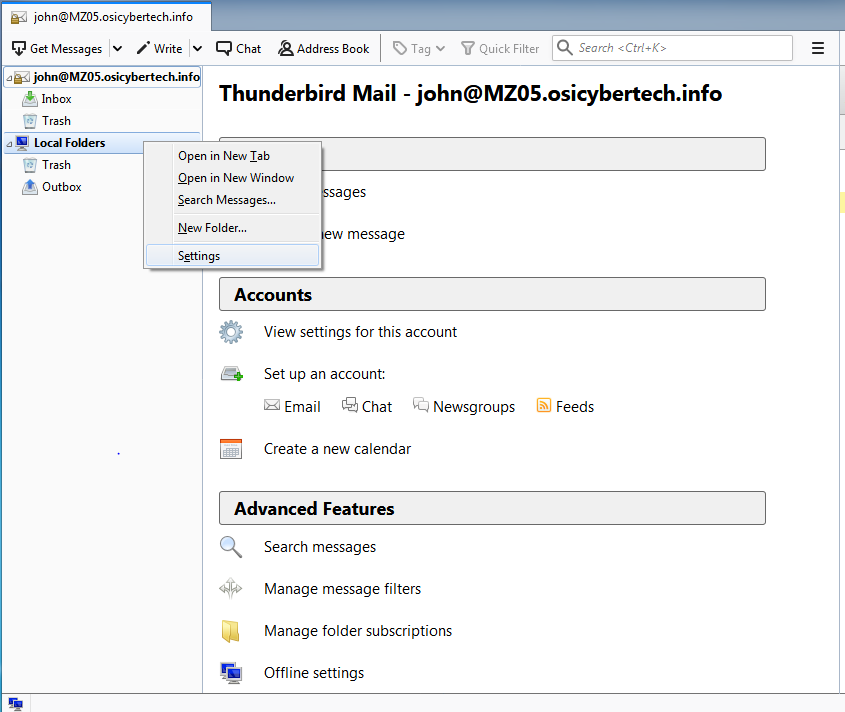Open Manage message filters
845x712 pixels.
[342, 589]
